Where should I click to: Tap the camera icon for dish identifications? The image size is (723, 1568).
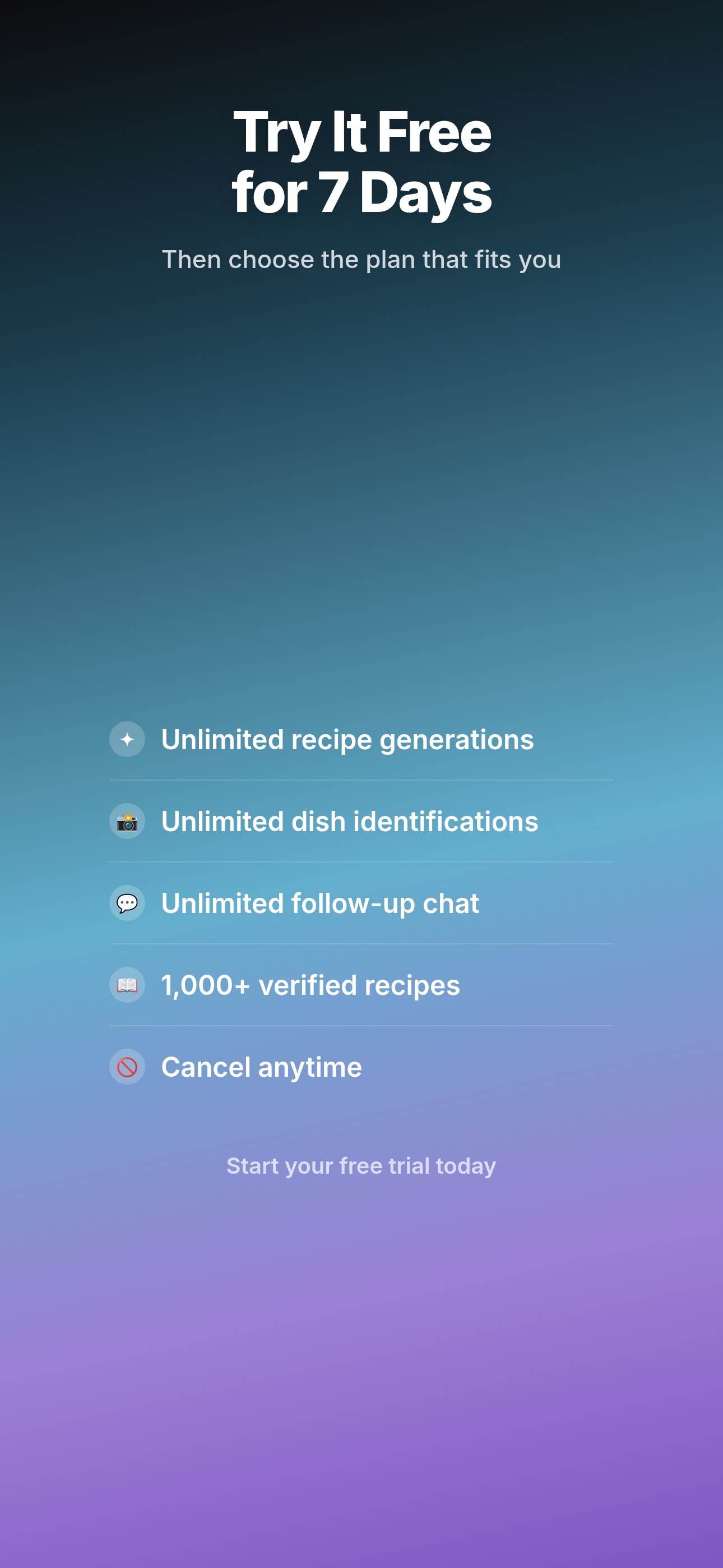click(127, 821)
